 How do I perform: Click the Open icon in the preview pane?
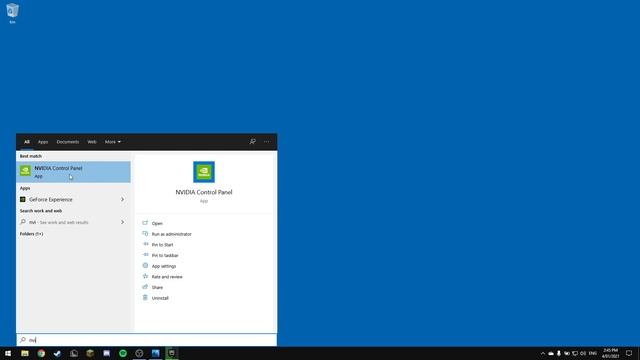tap(145, 223)
